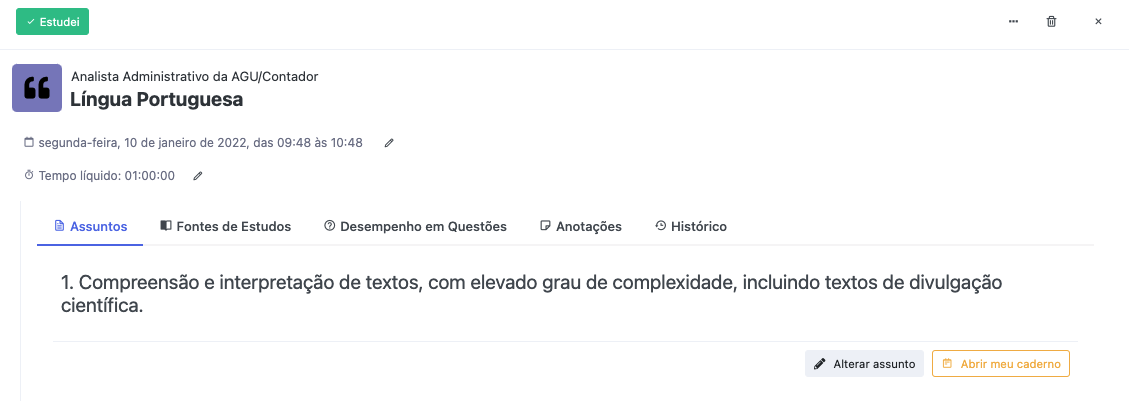Close the study detail panel
Image resolution: width=1129 pixels, height=411 pixels.
click(1098, 22)
